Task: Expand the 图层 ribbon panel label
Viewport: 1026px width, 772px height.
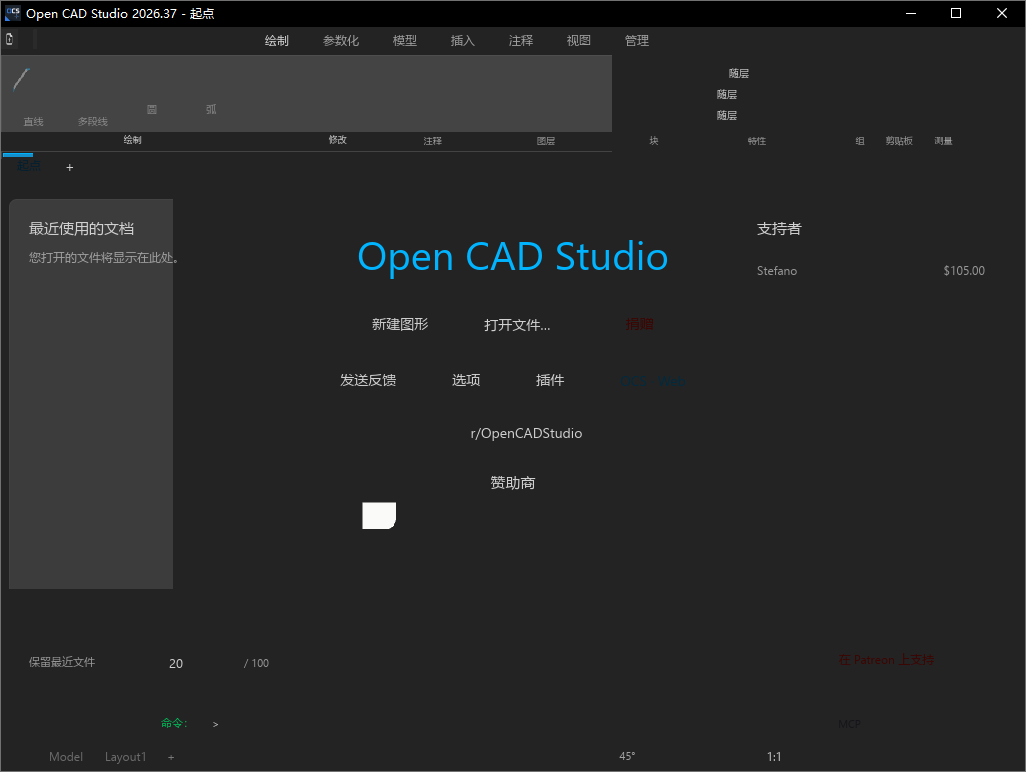Action: [x=546, y=141]
